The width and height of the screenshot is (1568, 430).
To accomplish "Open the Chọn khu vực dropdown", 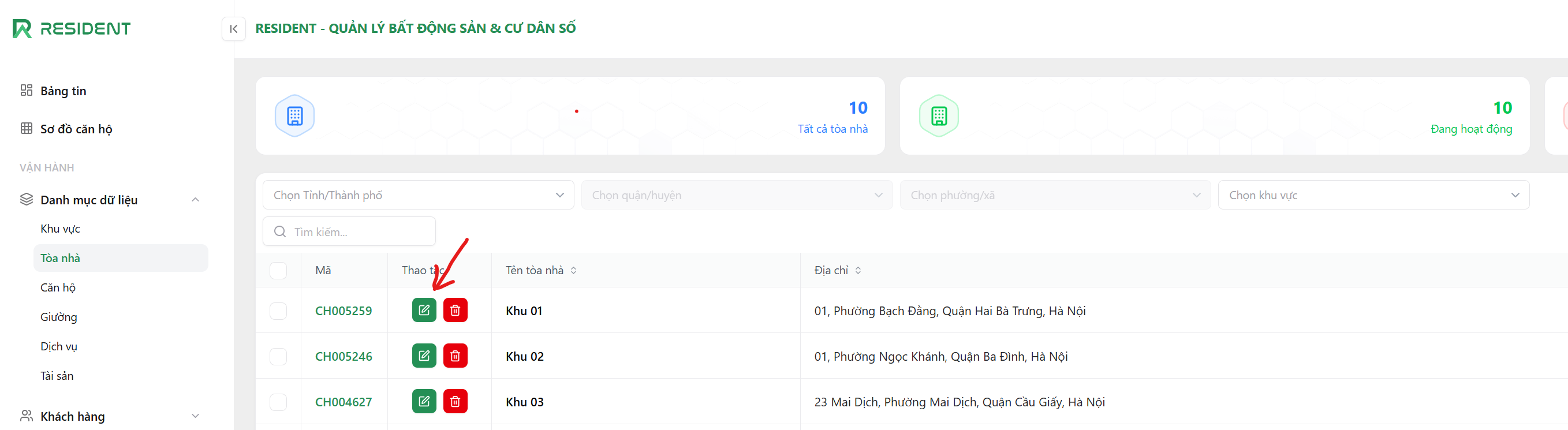I will 1373,195.
